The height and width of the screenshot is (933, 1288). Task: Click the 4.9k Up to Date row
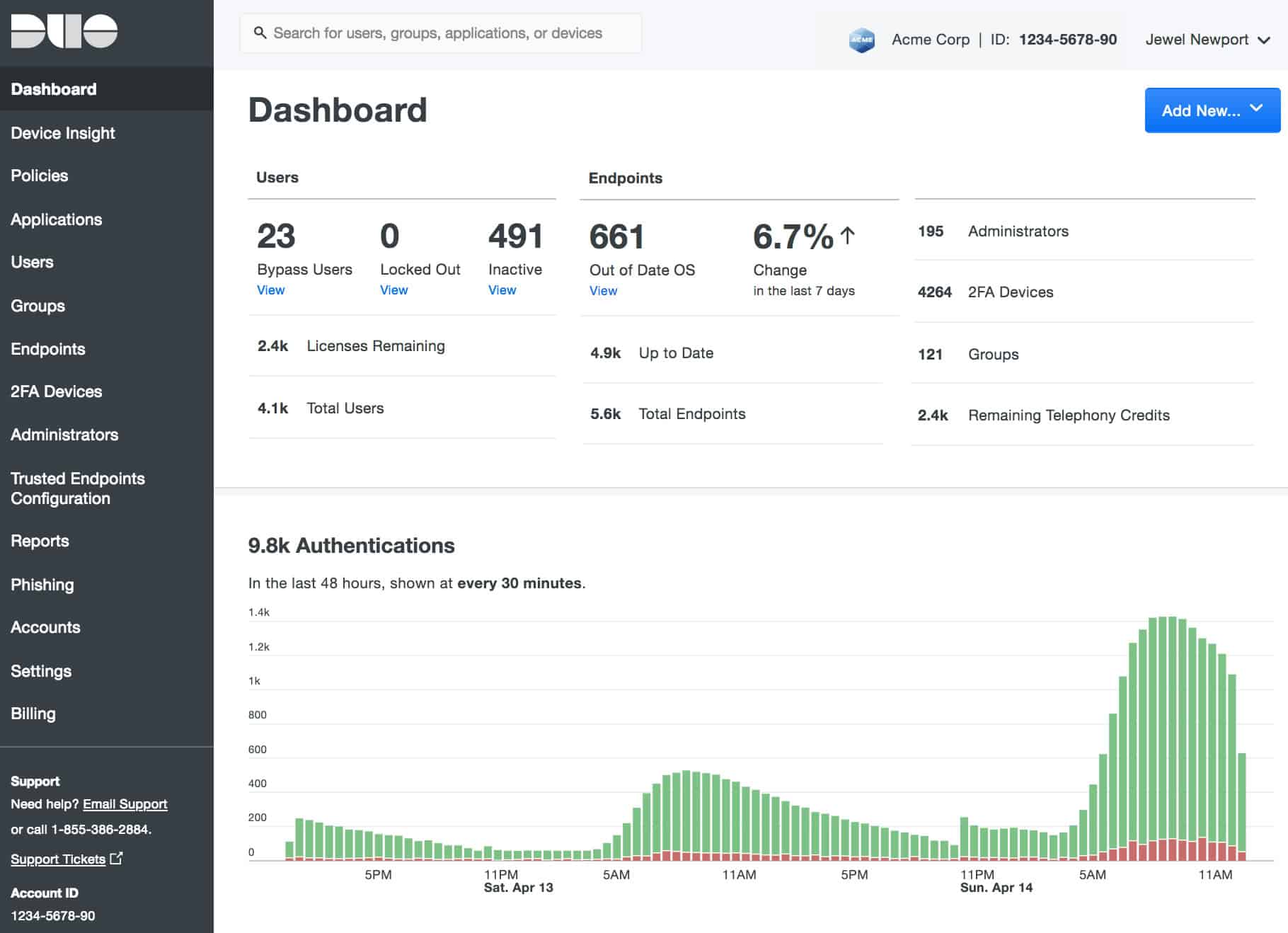tap(732, 353)
